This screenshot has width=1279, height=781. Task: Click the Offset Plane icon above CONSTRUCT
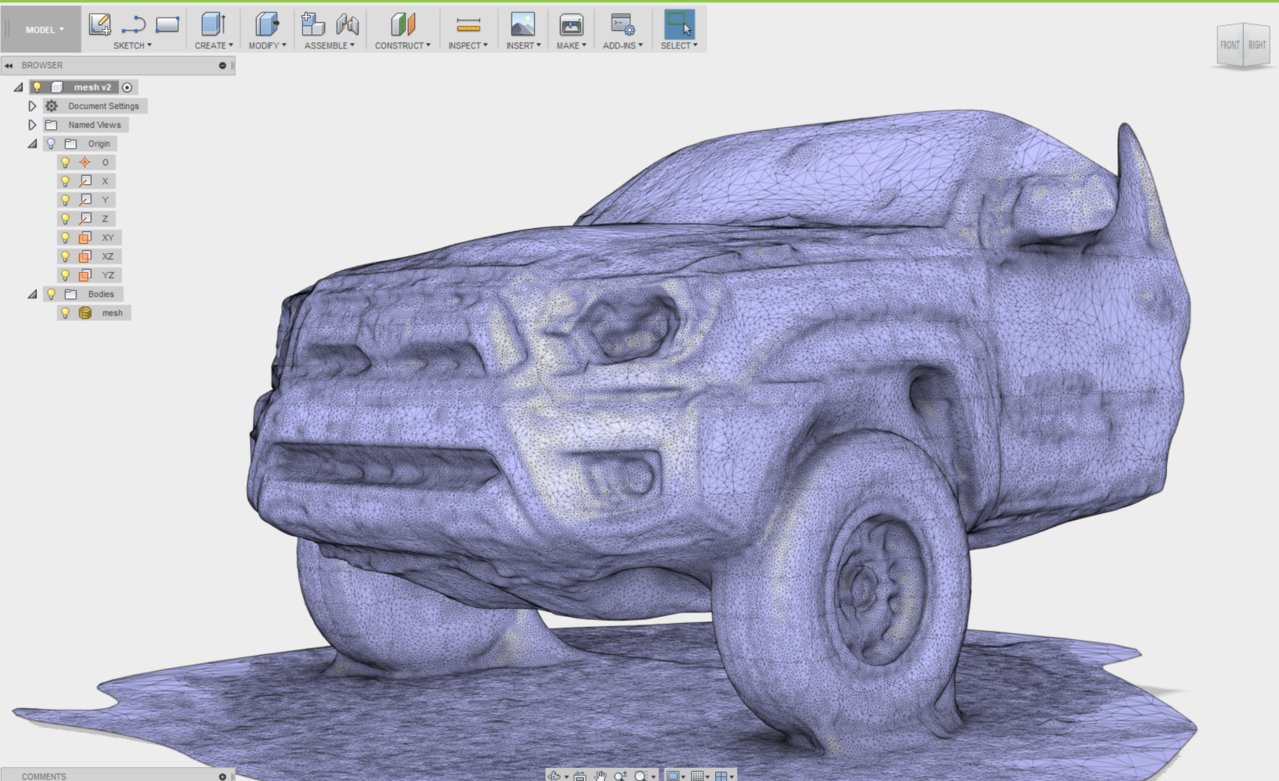403,24
